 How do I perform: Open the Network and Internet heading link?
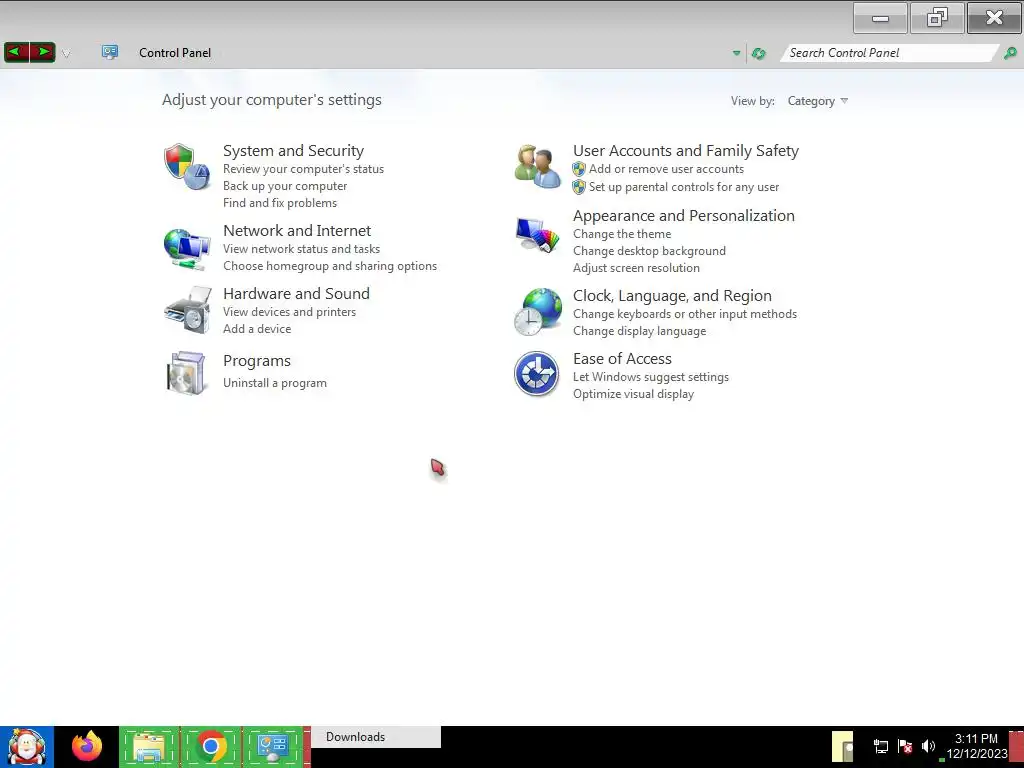[x=297, y=231]
